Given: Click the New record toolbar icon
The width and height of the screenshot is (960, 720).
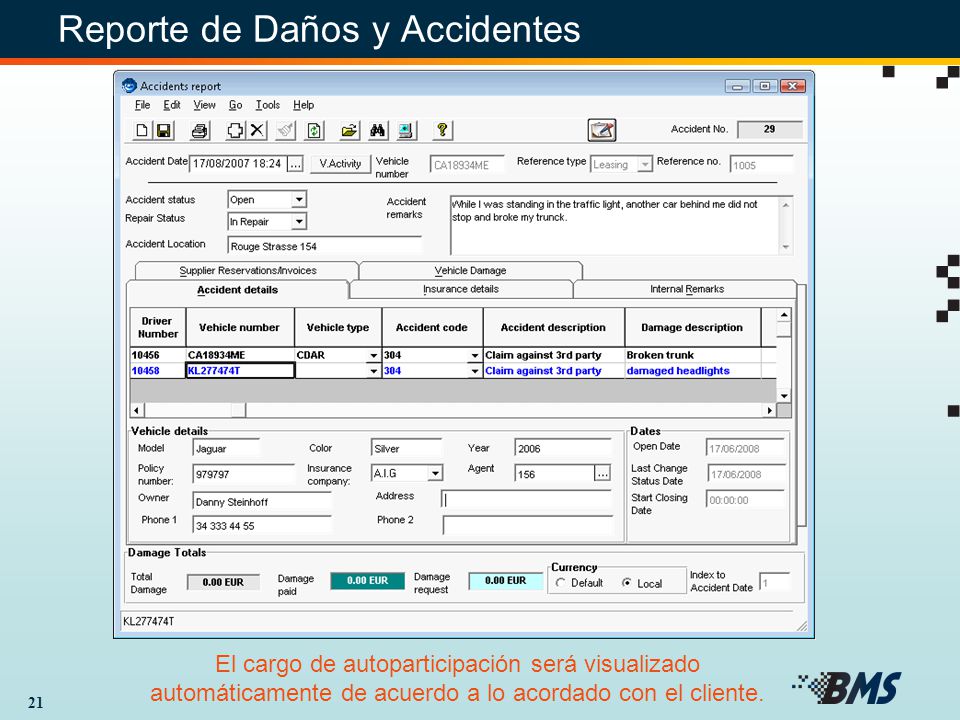Looking at the screenshot, I should point(141,130).
